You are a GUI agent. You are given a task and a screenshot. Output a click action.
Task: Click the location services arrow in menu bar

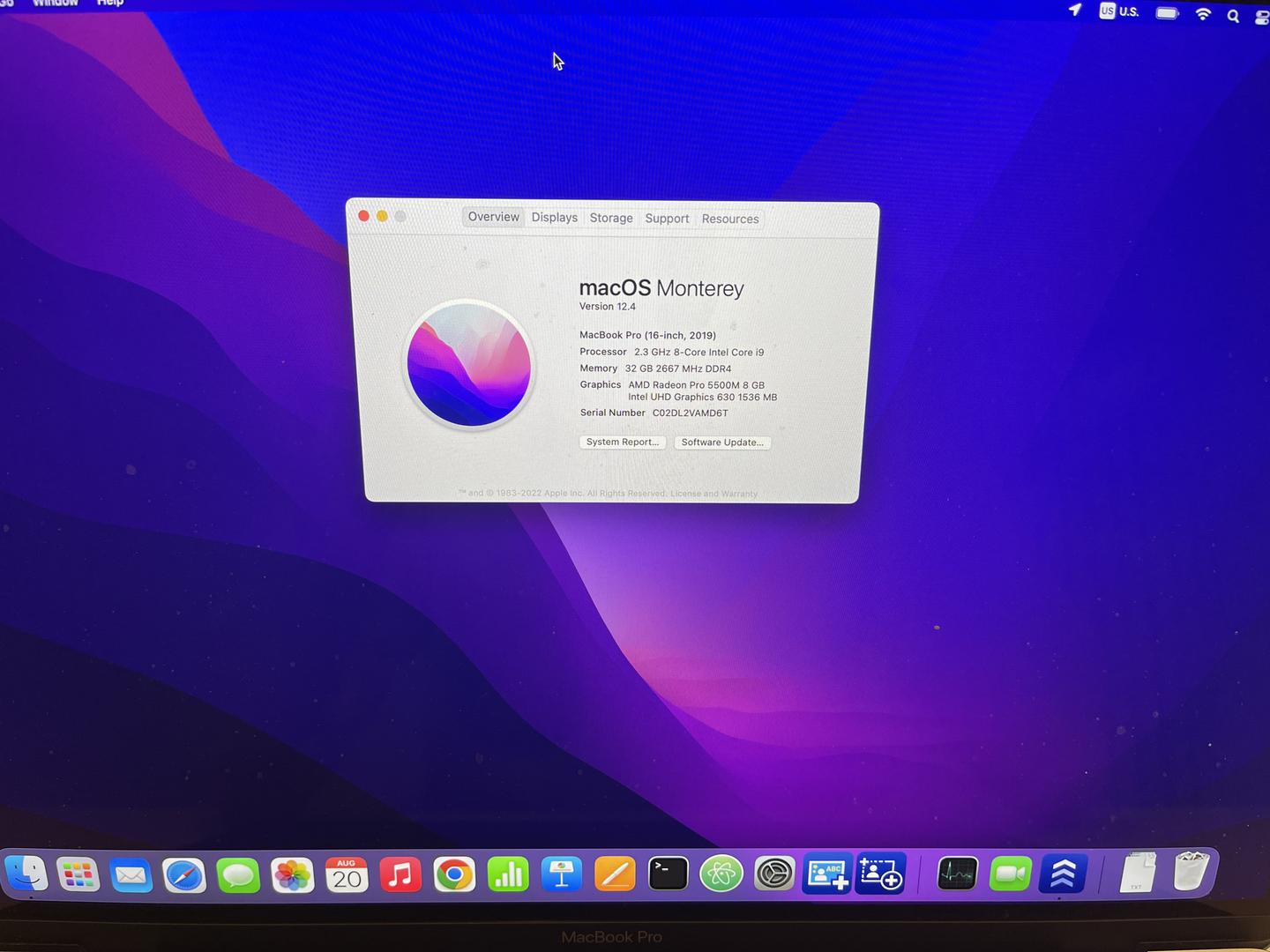pyautogui.click(x=1075, y=10)
